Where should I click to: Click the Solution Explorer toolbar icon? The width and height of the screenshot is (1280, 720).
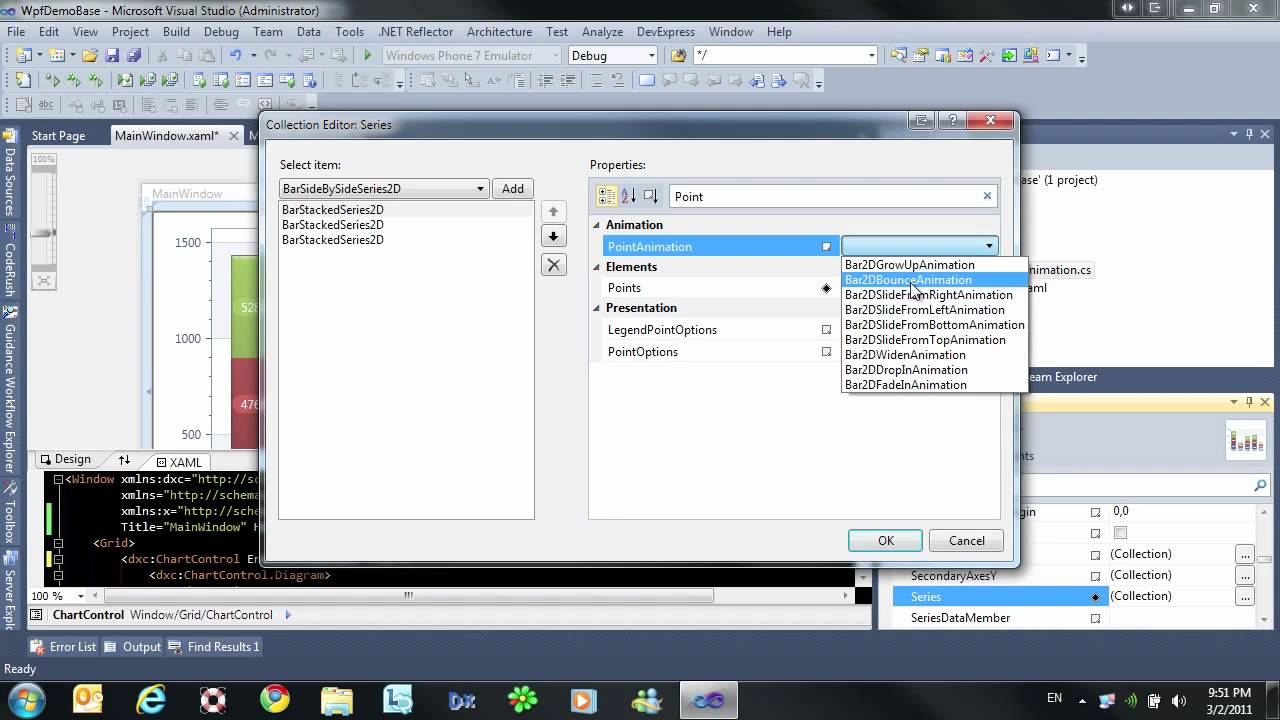click(898, 56)
